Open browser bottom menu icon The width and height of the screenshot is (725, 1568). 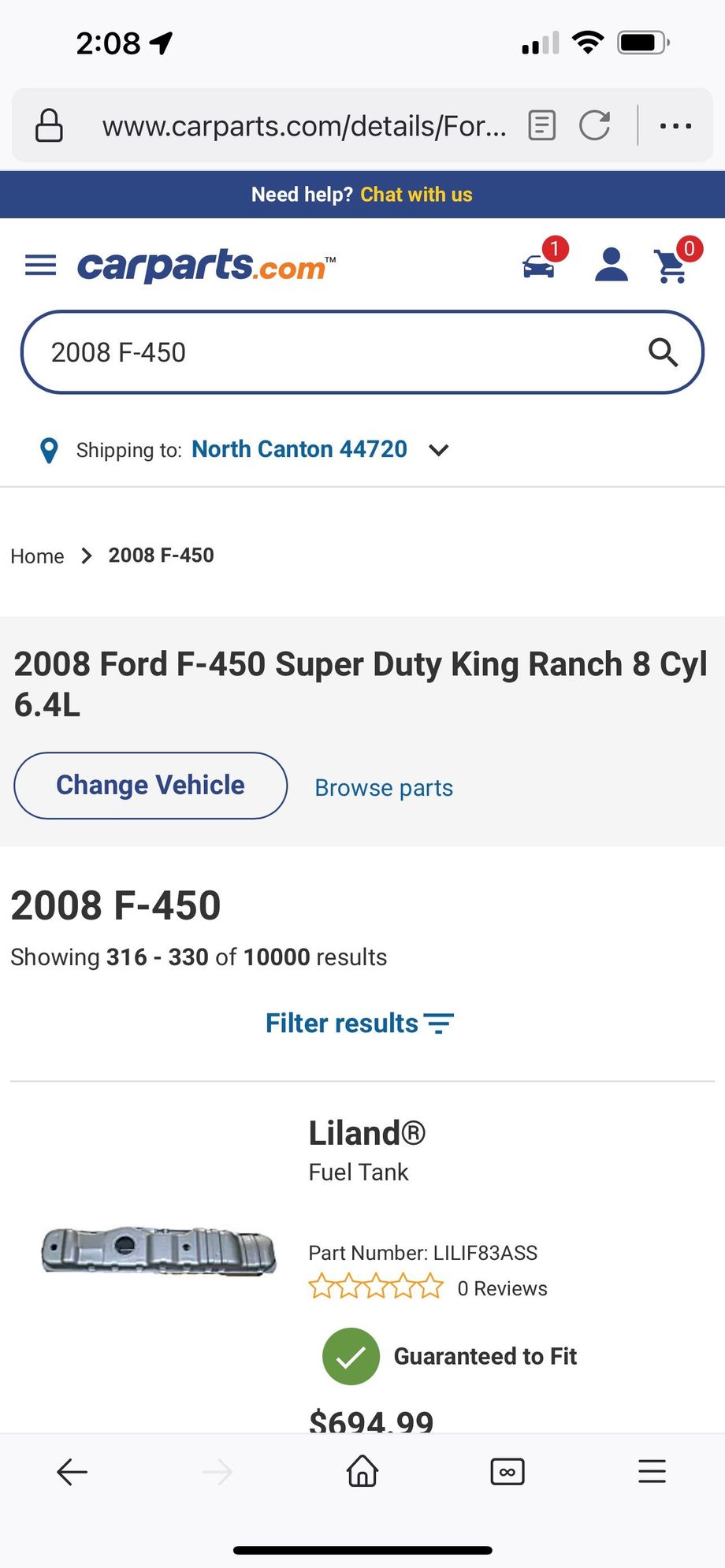pos(652,1472)
